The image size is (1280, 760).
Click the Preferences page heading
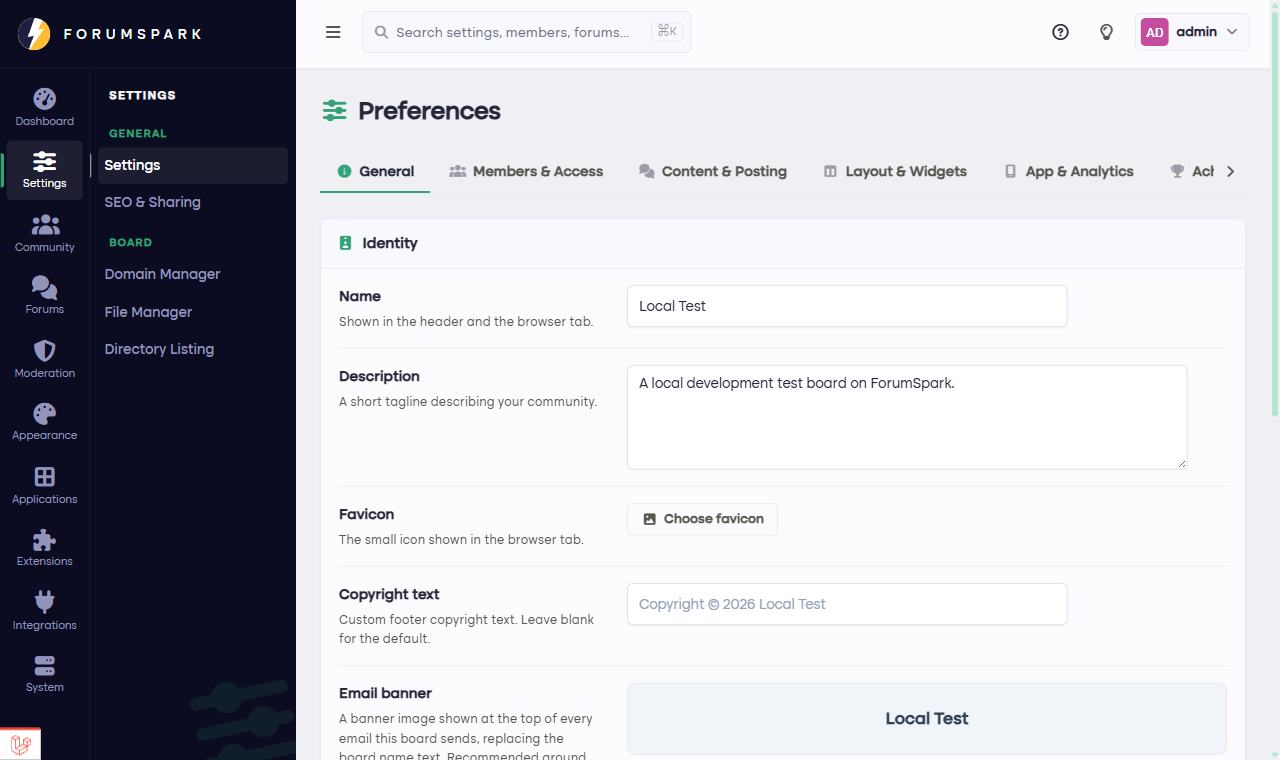click(429, 111)
